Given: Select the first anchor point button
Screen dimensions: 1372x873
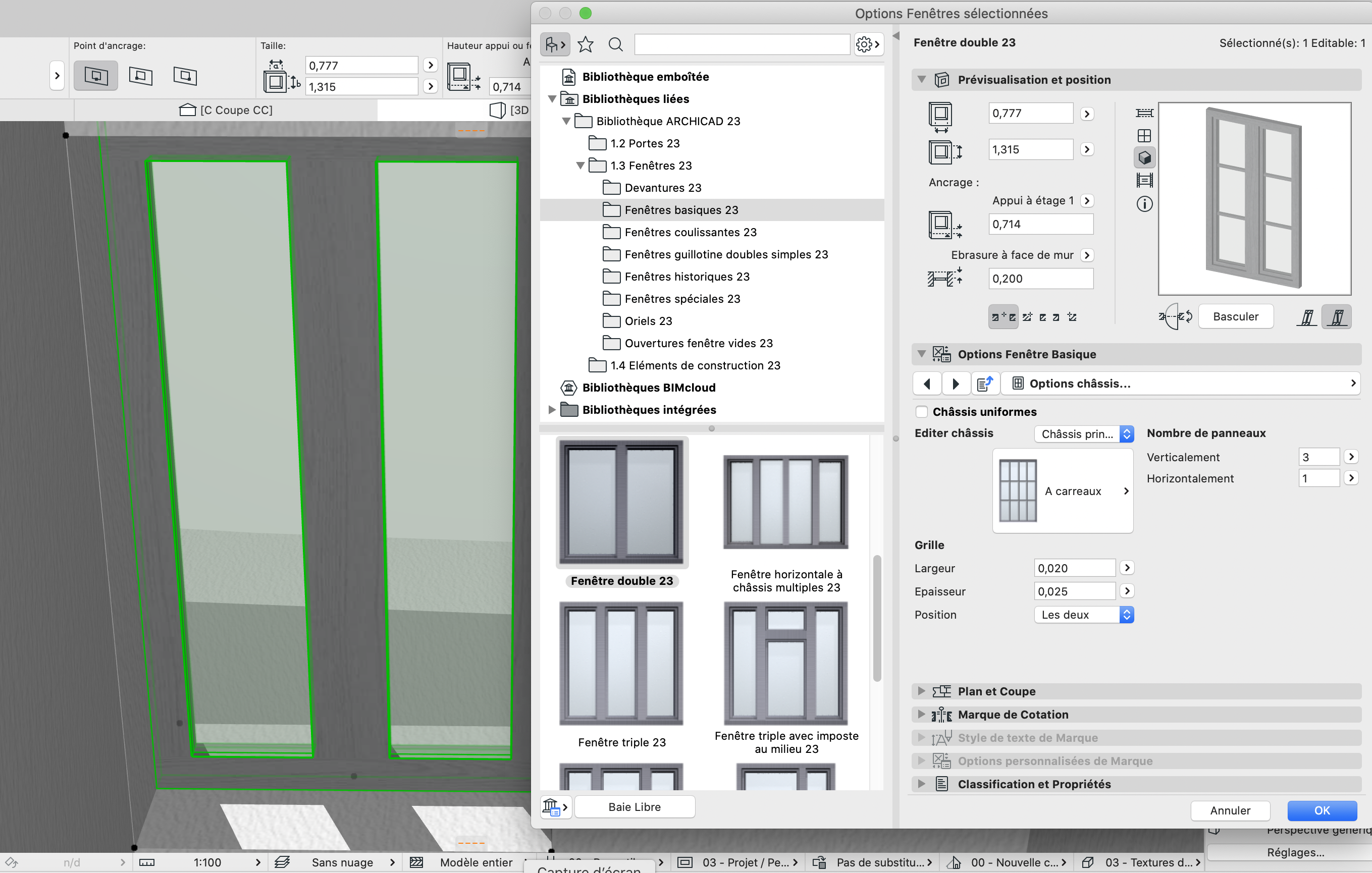Looking at the screenshot, I should (x=96, y=75).
